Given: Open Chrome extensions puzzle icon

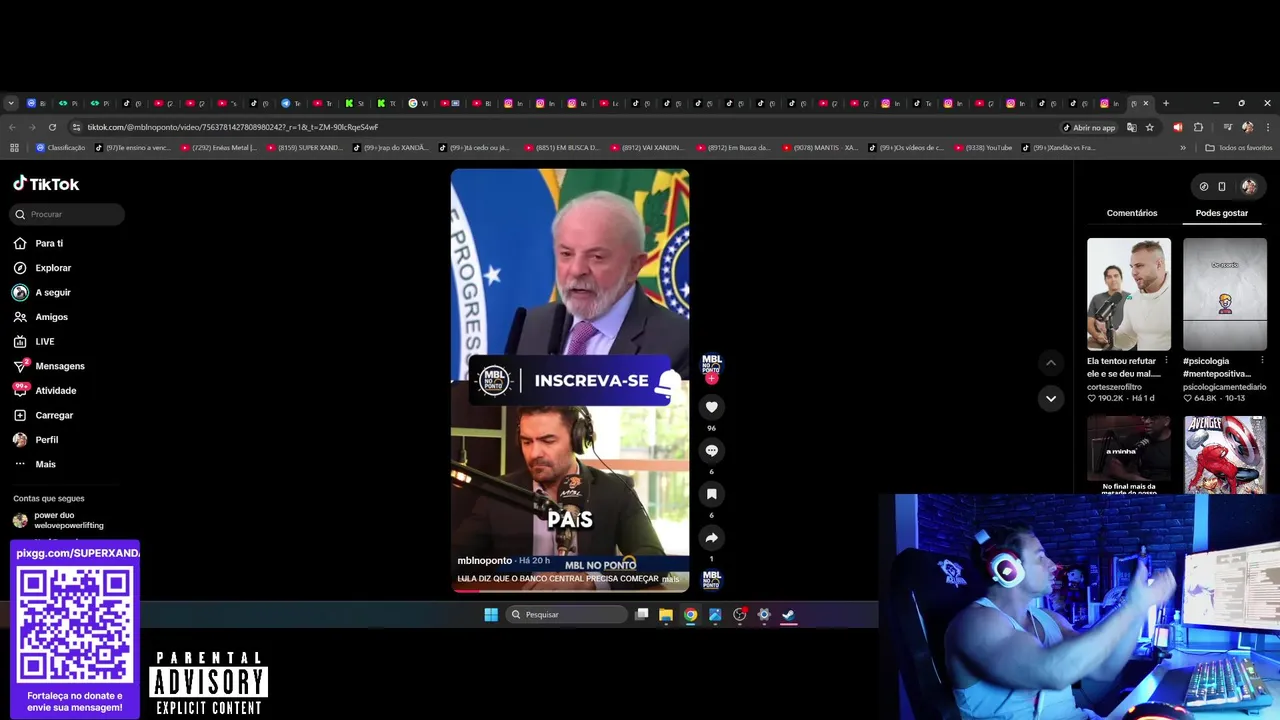Looking at the screenshot, I should pos(1198,127).
